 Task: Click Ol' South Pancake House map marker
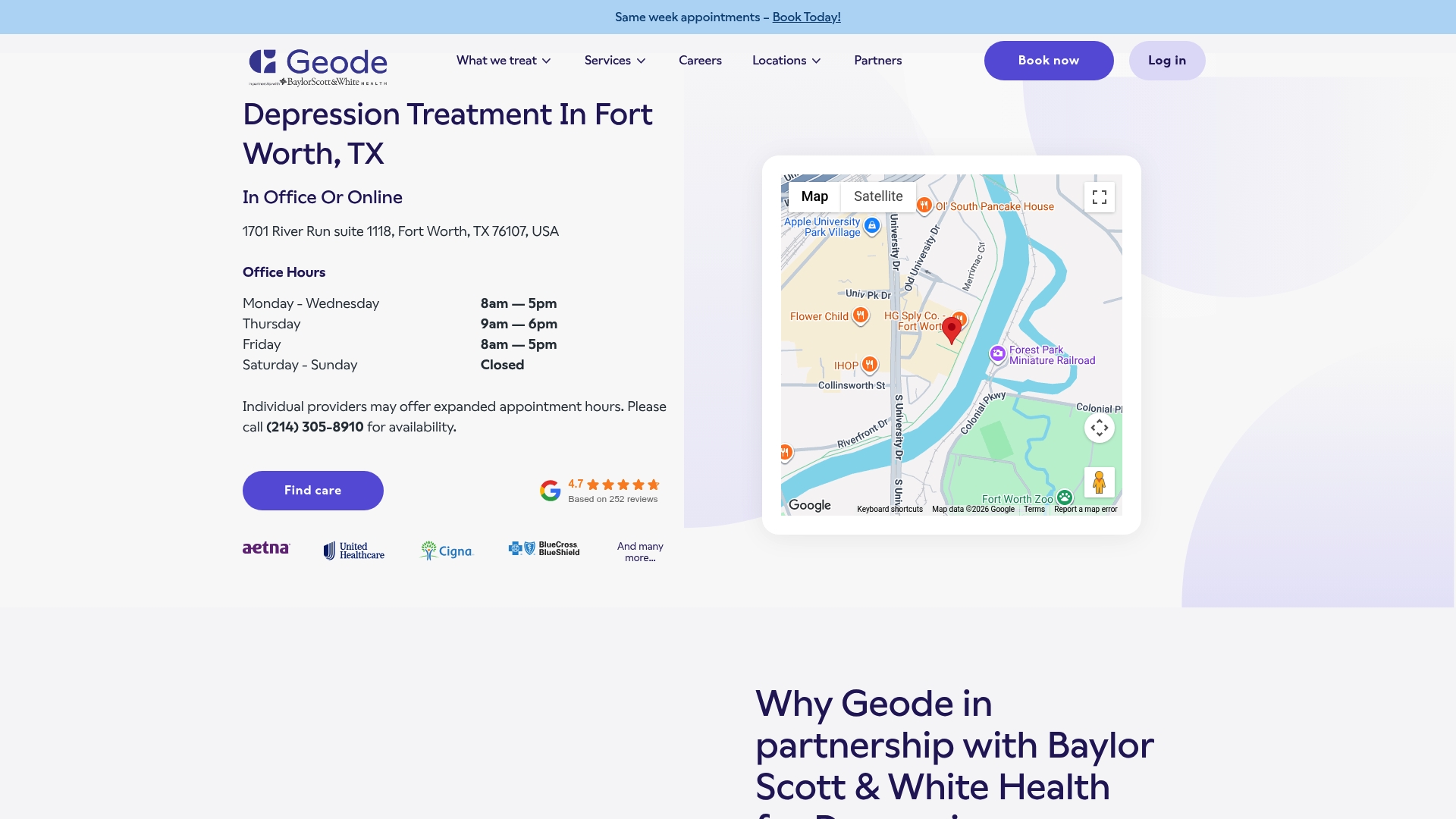(x=924, y=205)
